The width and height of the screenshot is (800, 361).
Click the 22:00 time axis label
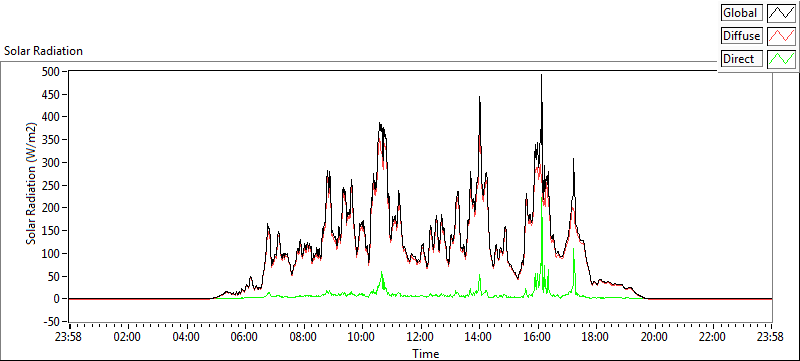[713, 337]
